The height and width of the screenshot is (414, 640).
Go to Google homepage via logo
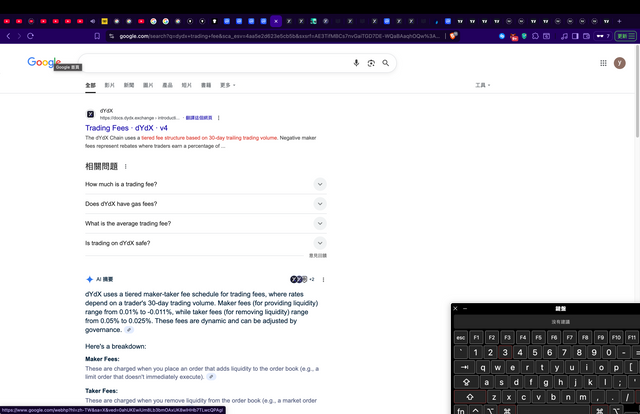(44, 62)
